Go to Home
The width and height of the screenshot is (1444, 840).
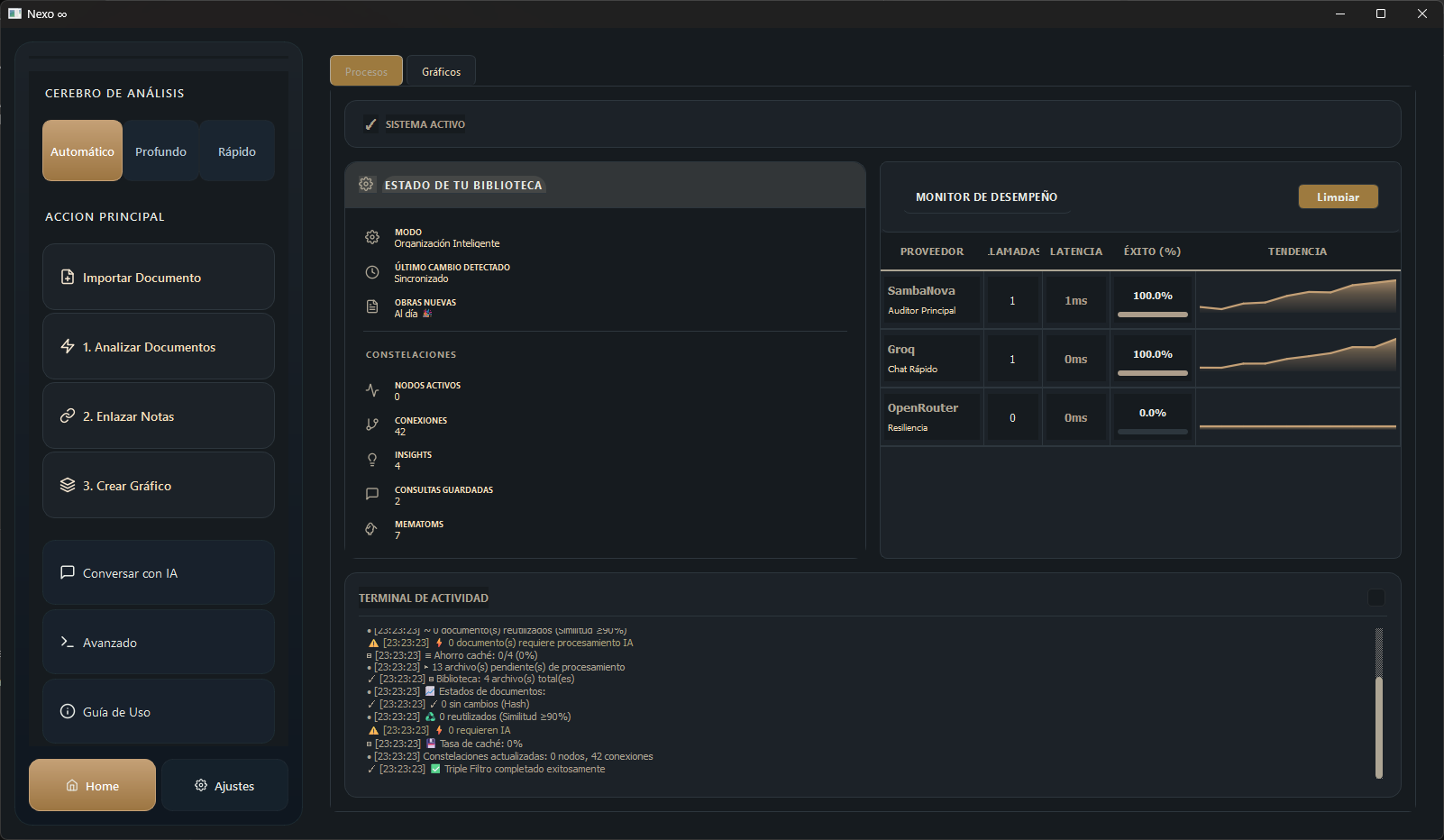(92, 785)
